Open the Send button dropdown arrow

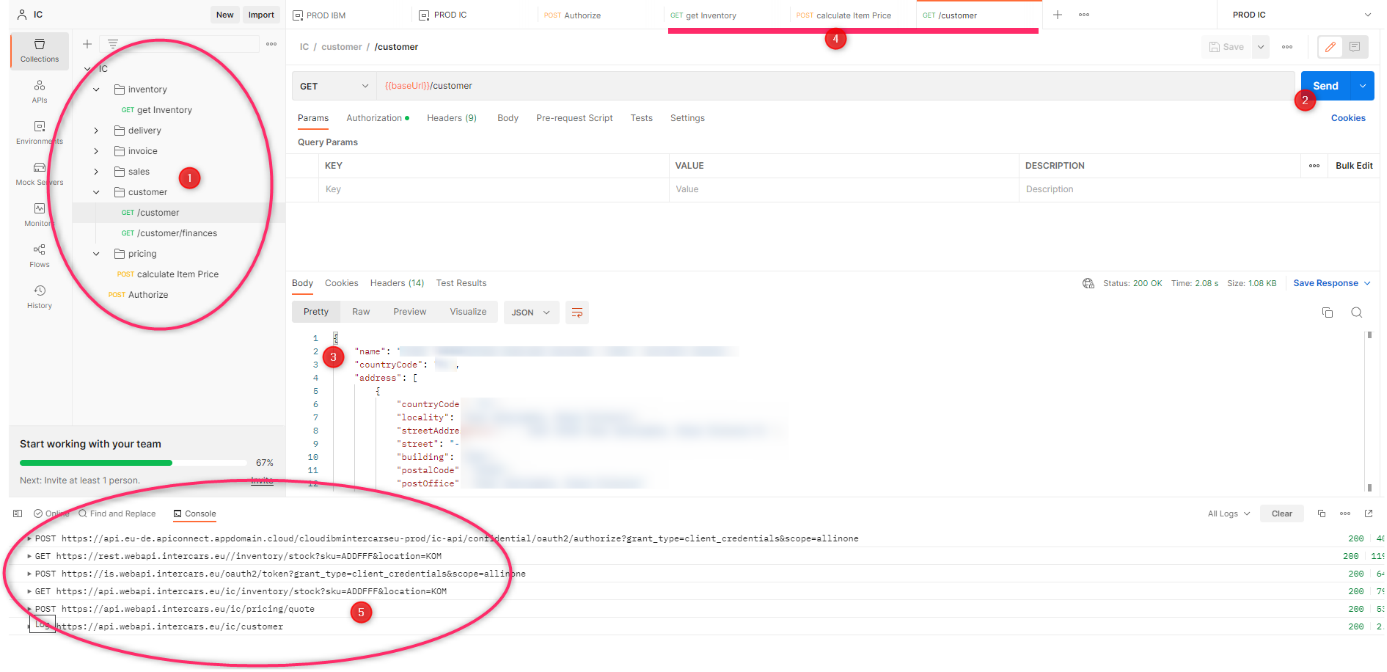[1363, 86]
